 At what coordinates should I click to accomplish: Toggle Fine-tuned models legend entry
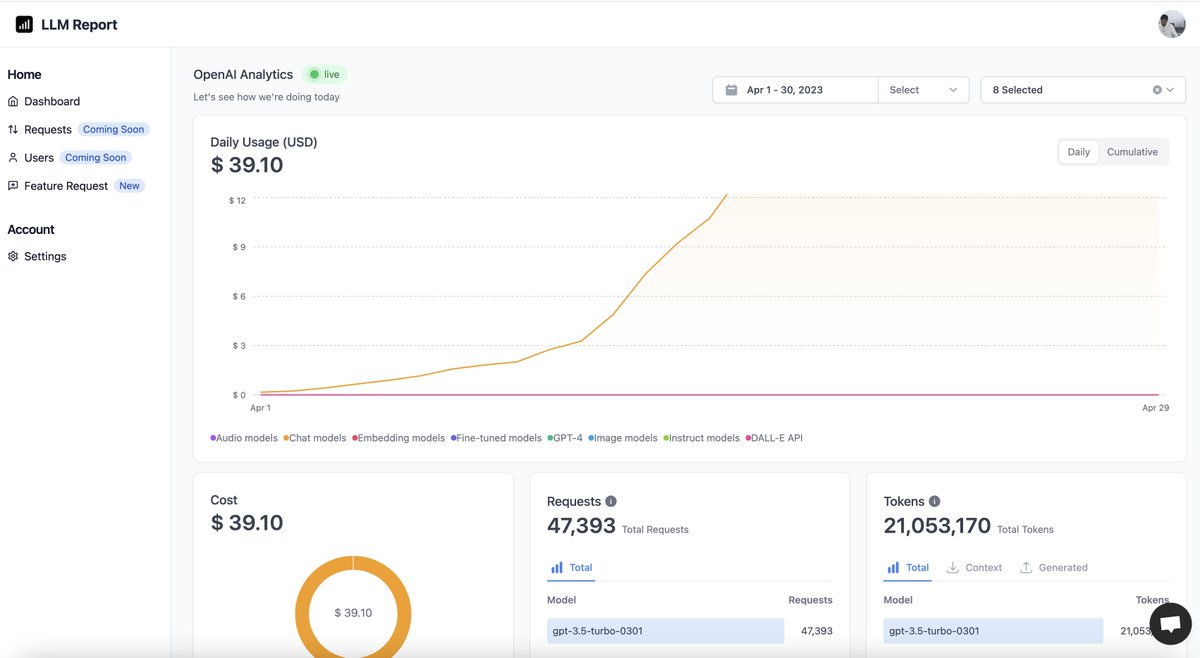pyautogui.click(x=496, y=438)
